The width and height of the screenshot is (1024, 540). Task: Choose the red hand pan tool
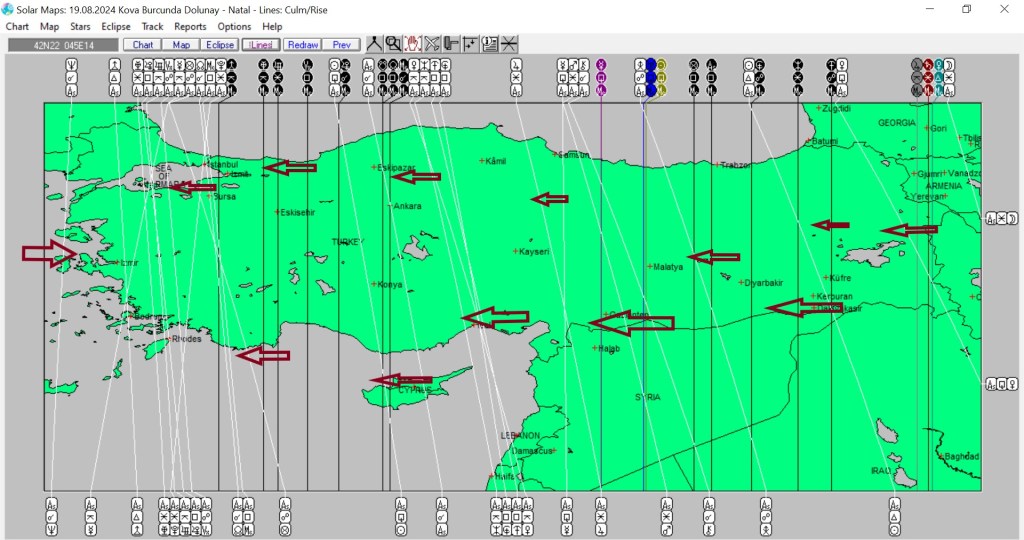pyautogui.click(x=412, y=44)
